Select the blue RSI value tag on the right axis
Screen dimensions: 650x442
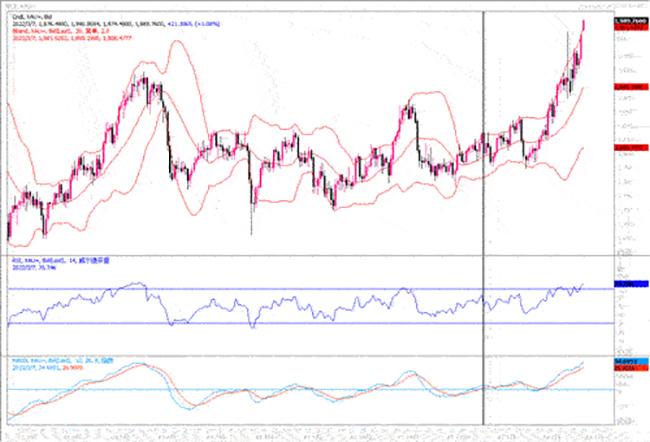click(628, 286)
